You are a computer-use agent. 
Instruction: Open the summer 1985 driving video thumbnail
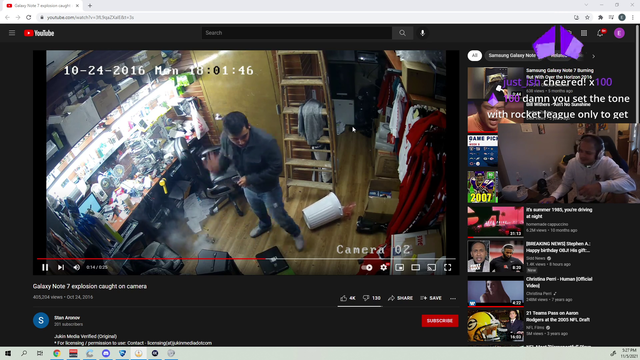(x=496, y=222)
